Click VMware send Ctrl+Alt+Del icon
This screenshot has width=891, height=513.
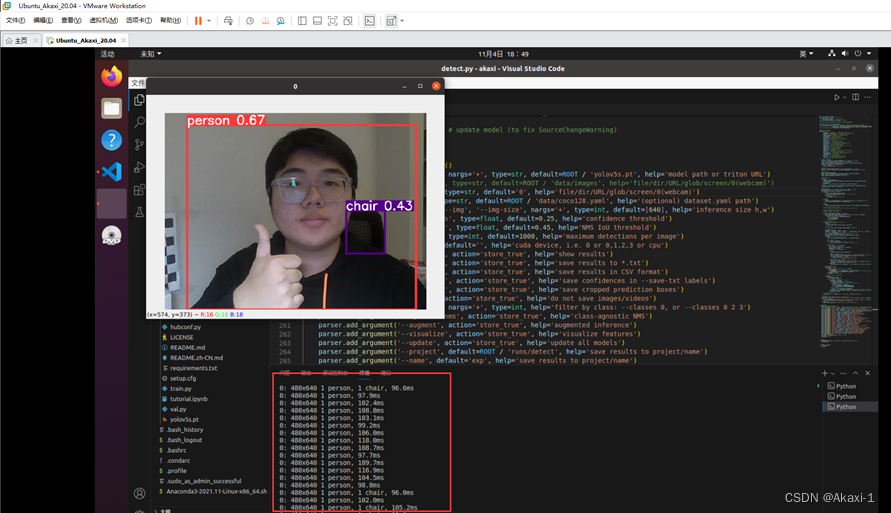(228, 21)
